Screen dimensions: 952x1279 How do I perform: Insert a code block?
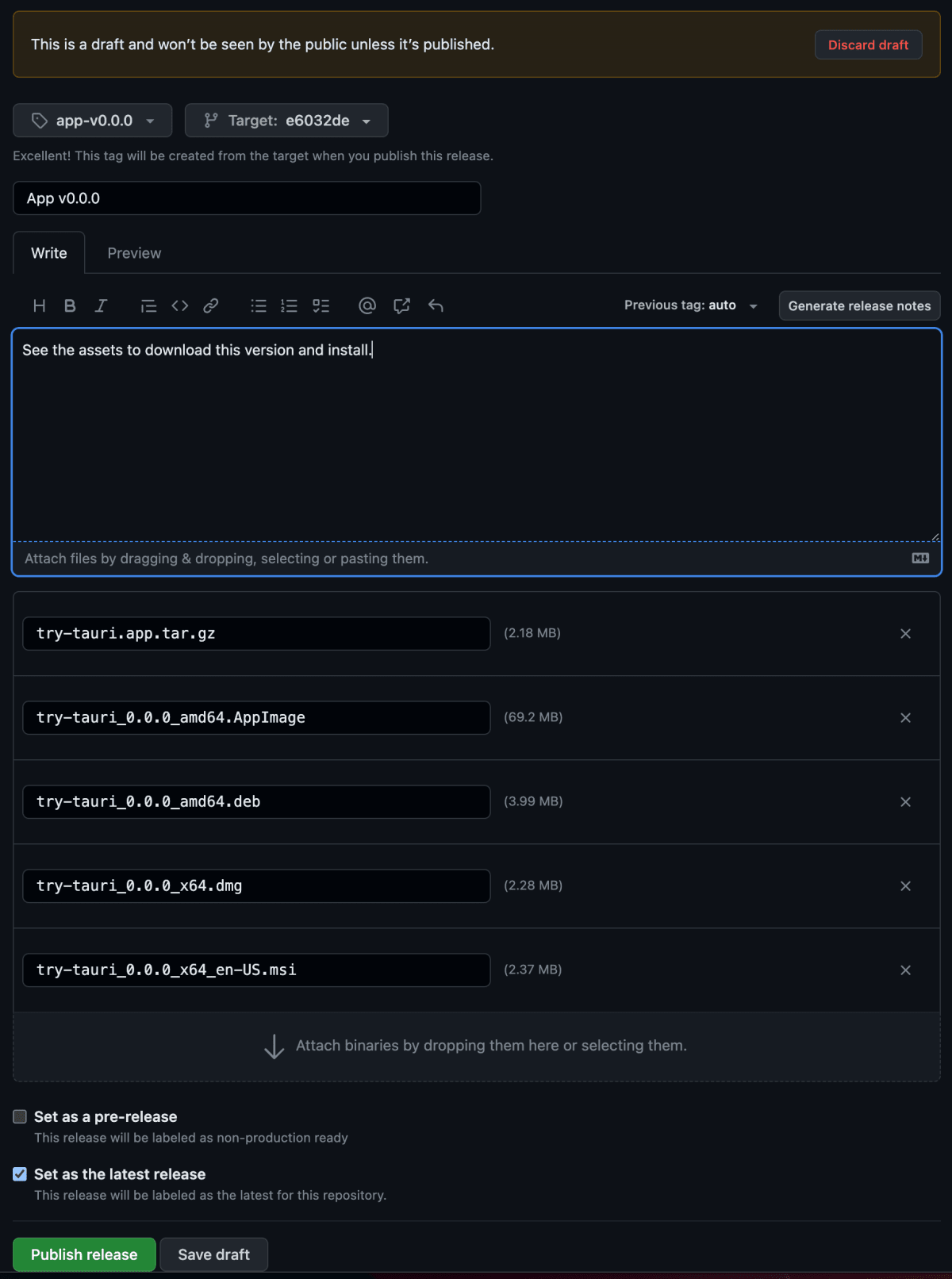pyautogui.click(x=179, y=305)
